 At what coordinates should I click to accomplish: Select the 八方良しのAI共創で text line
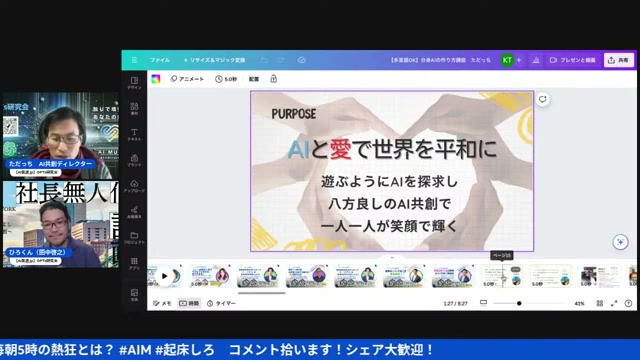coord(389,204)
